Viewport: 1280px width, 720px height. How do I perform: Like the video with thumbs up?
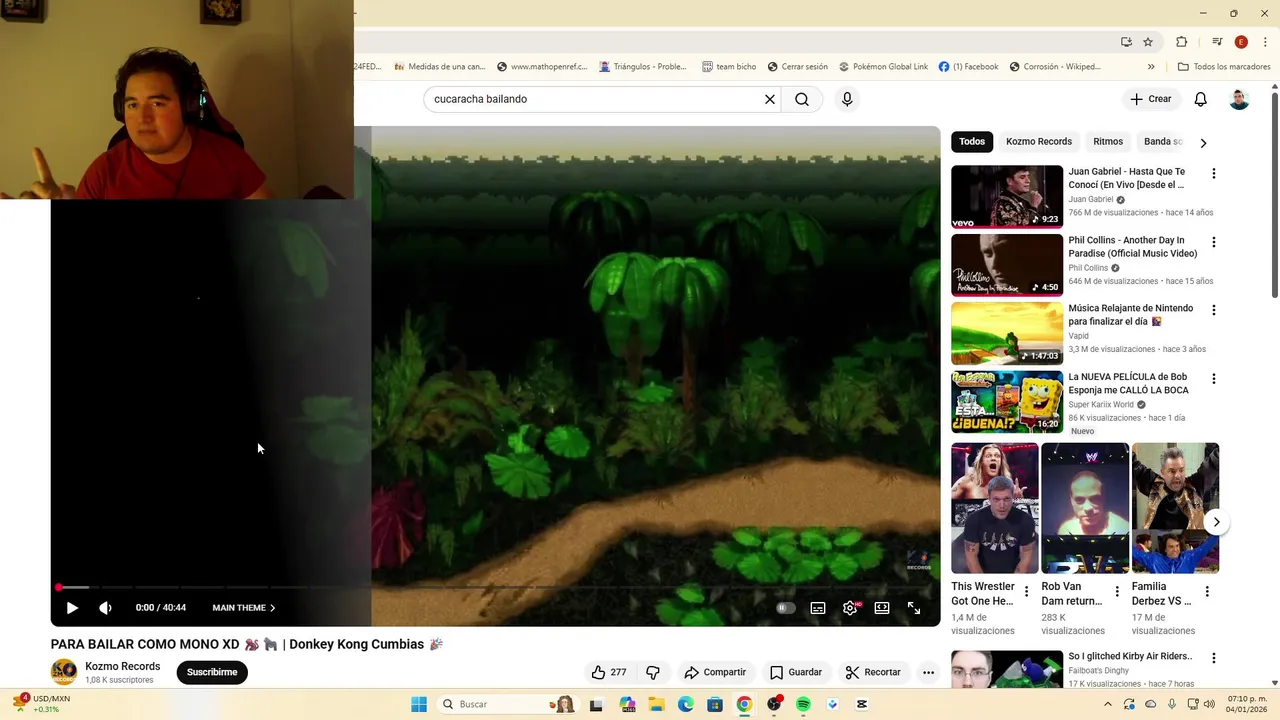[609, 672]
